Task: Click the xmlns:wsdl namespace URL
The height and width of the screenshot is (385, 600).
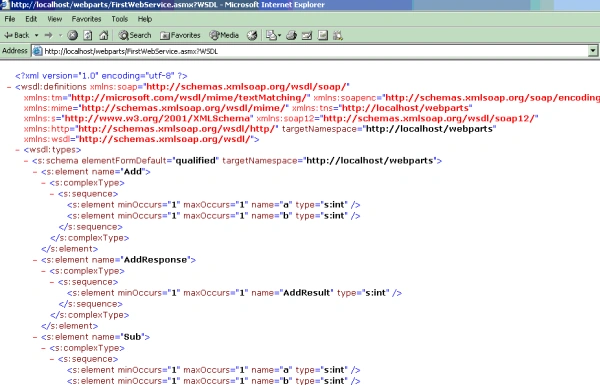Action: click(165, 139)
